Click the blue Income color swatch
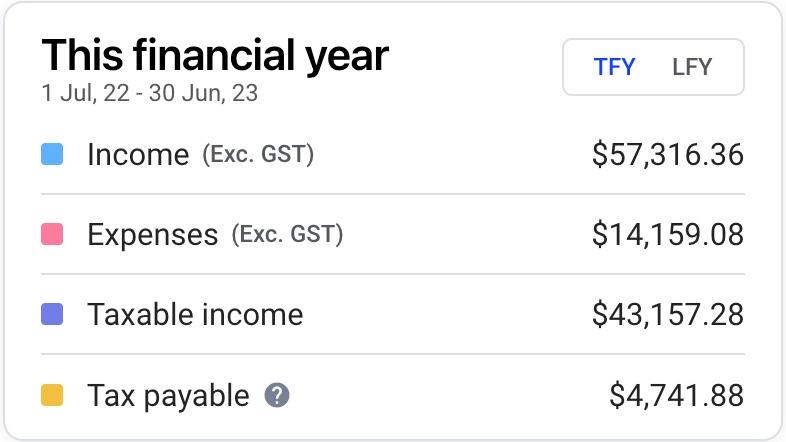The width and height of the screenshot is (786, 442). click(x=52, y=154)
